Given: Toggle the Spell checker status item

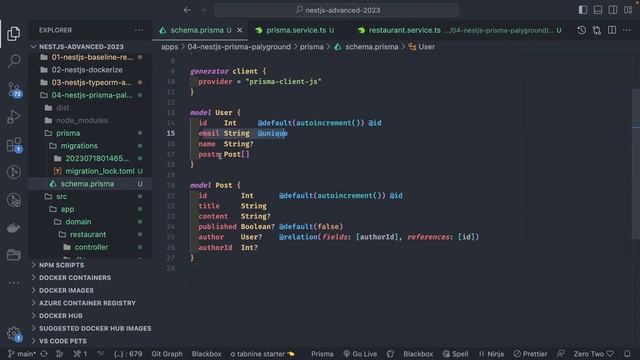Looking at the screenshot, I should tap(456, 354).
